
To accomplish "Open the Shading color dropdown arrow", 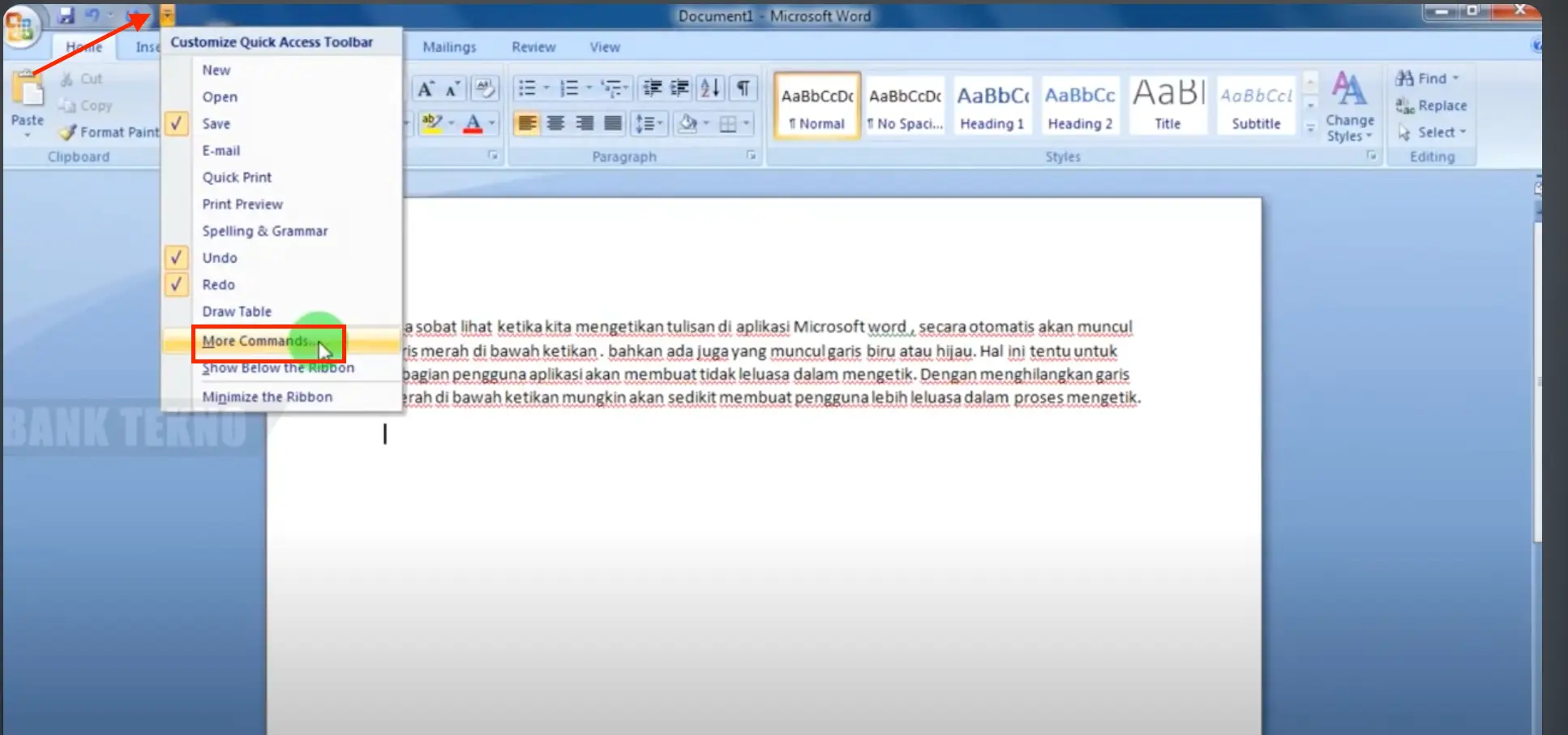I will point(706,123).
